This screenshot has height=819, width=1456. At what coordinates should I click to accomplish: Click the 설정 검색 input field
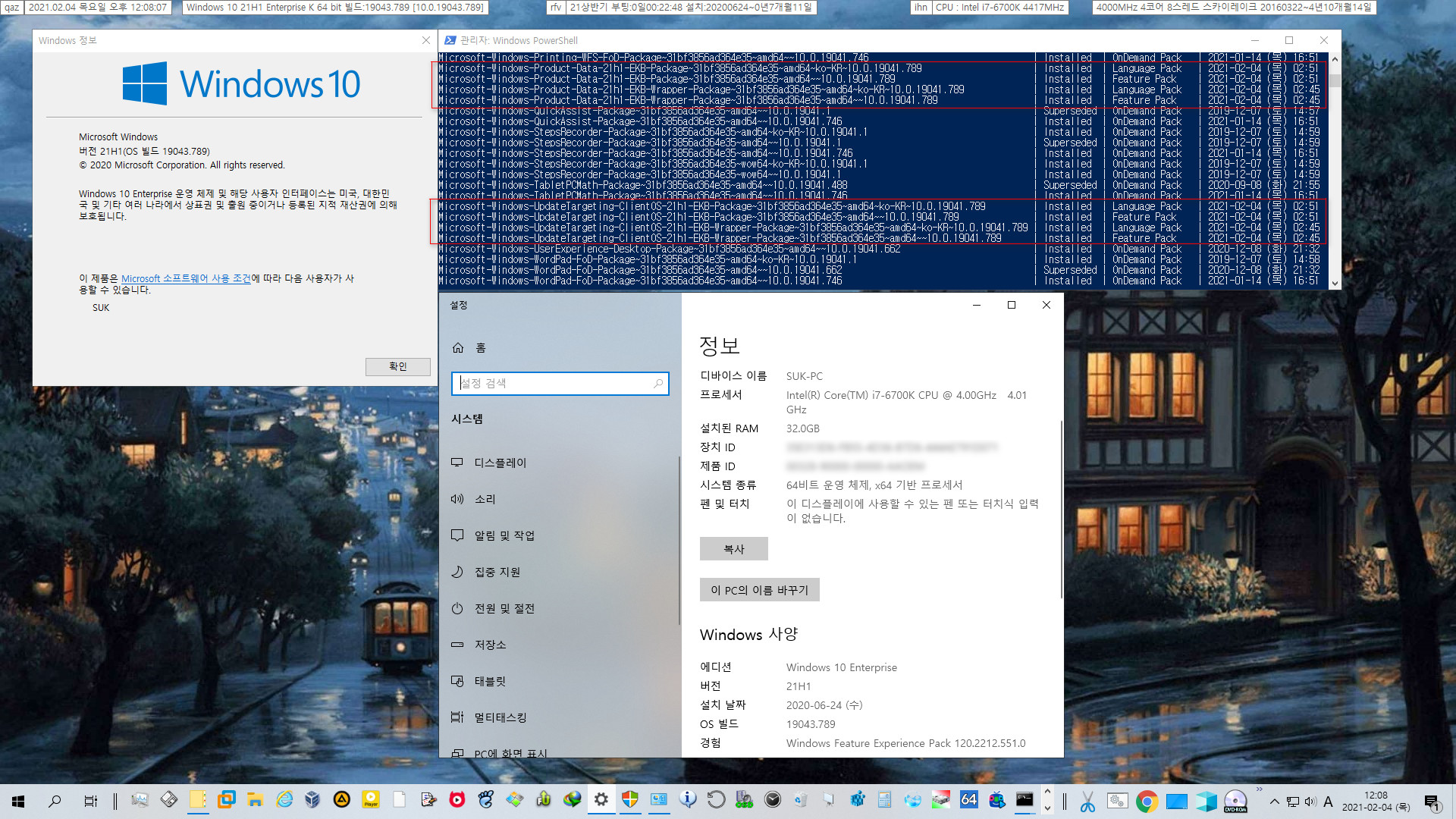(x=560, y=384)
